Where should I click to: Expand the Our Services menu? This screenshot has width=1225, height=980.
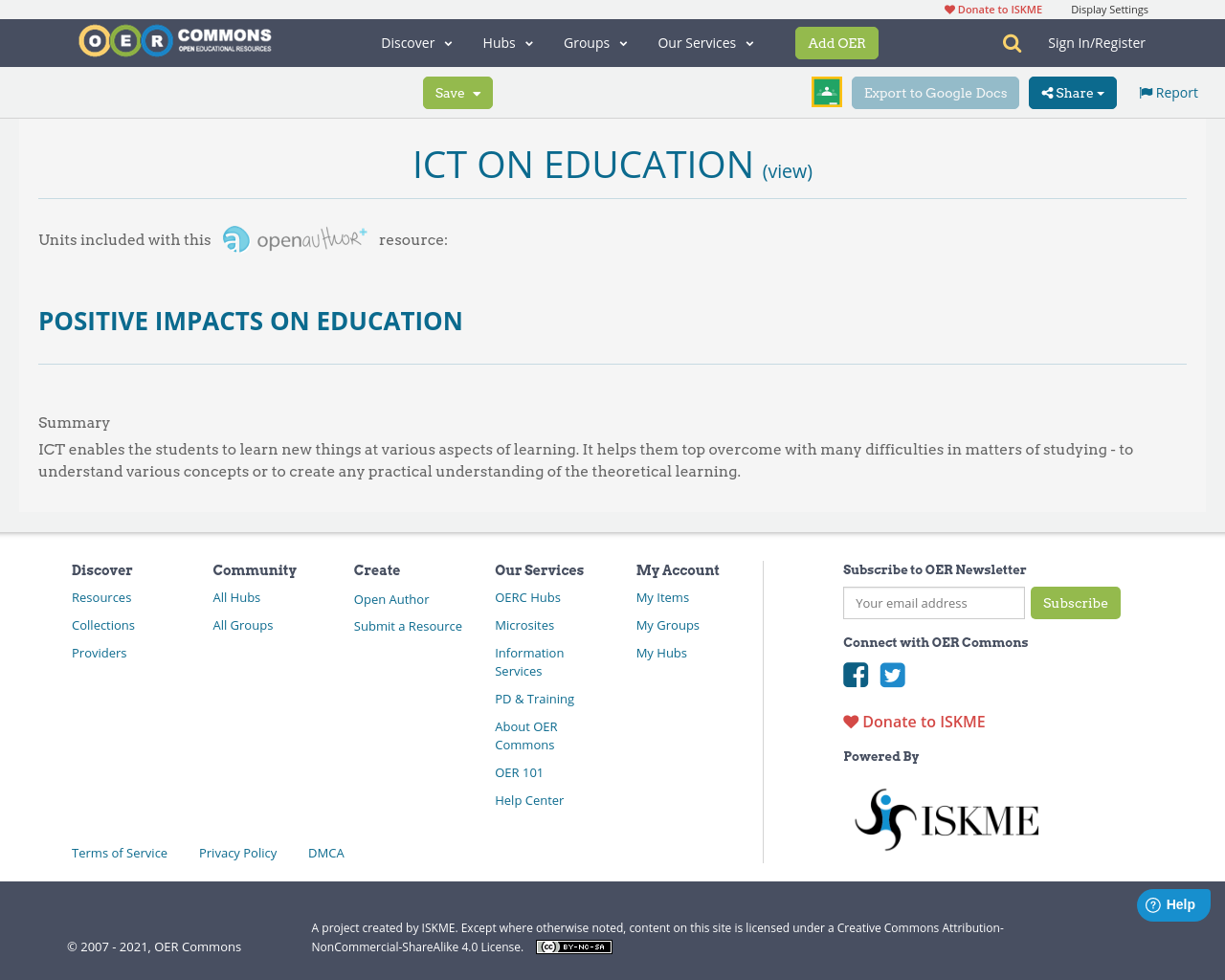pos(704,42)
